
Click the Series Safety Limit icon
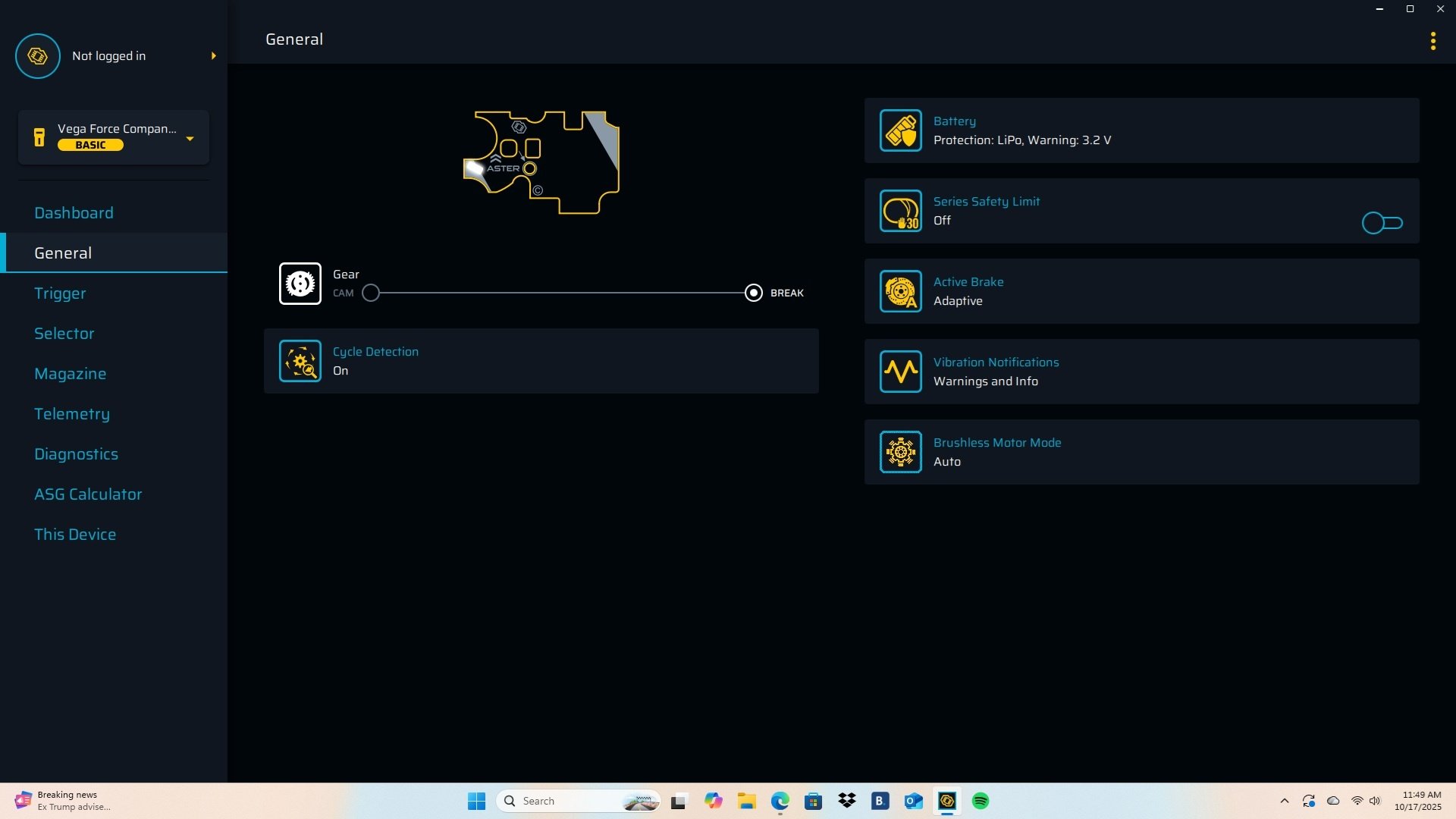(x=900, y=211)
